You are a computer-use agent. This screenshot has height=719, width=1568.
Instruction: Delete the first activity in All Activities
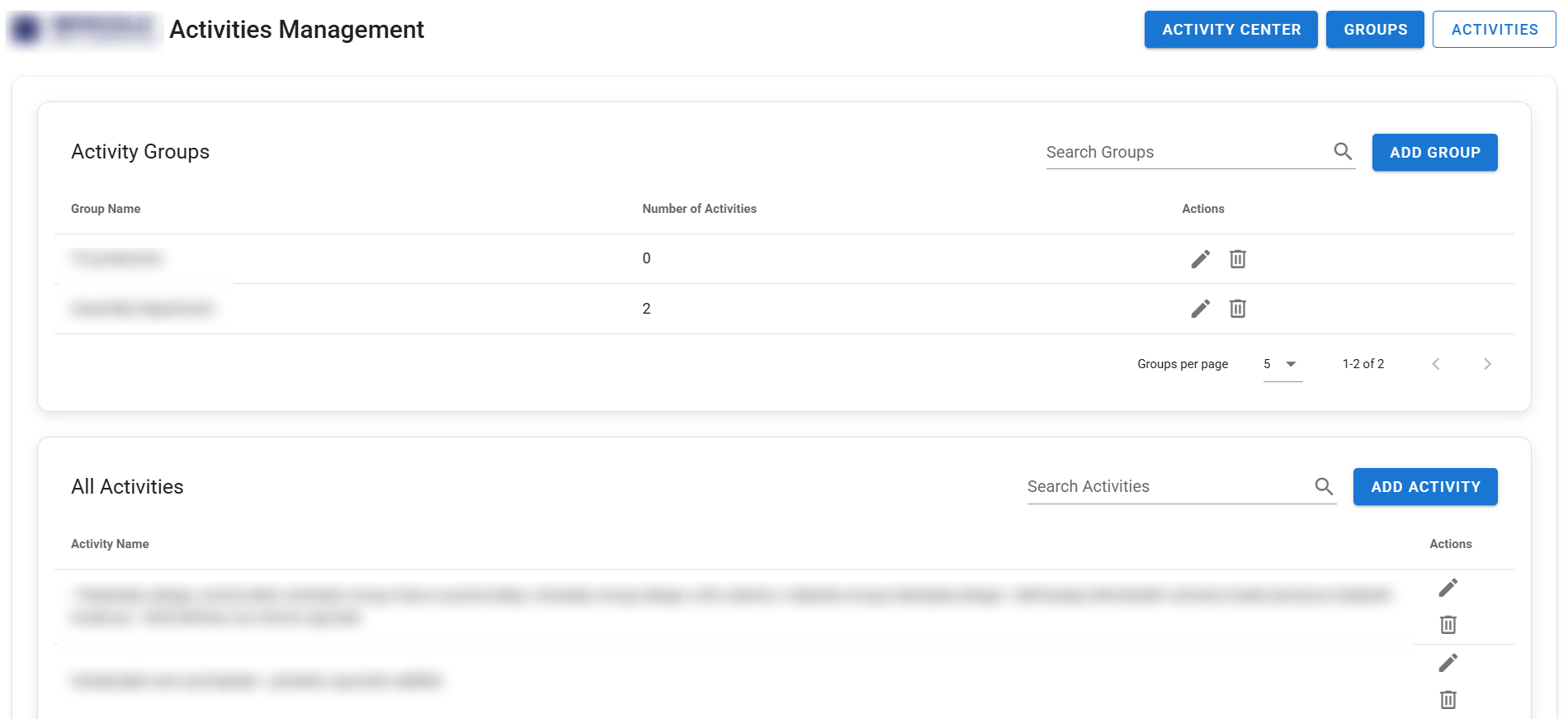[x=1448, y=625]
